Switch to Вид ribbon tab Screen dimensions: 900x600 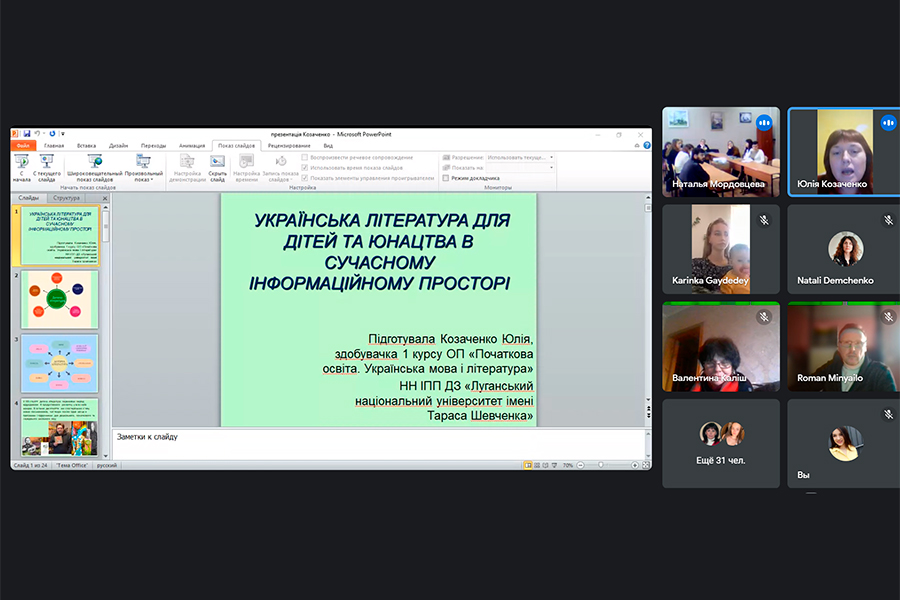[x=328, y=146]
